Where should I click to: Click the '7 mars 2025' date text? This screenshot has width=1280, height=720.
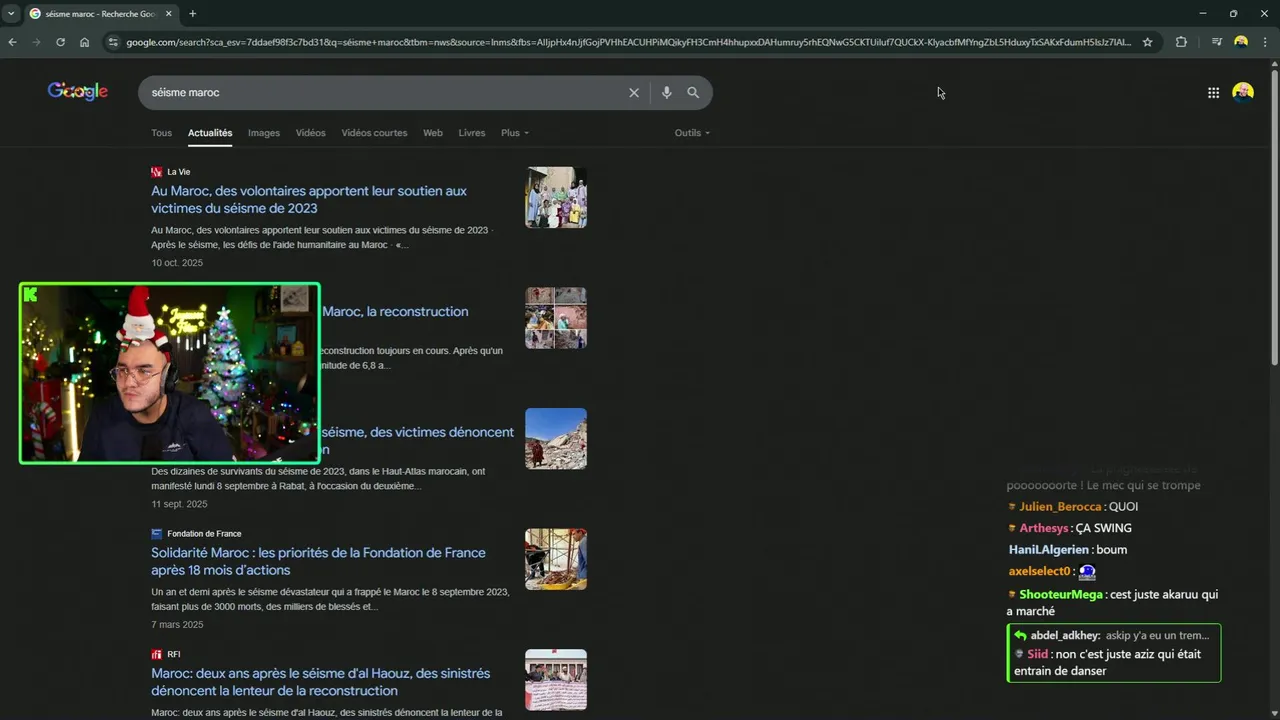pyautogui.click(x=177, y=625)
